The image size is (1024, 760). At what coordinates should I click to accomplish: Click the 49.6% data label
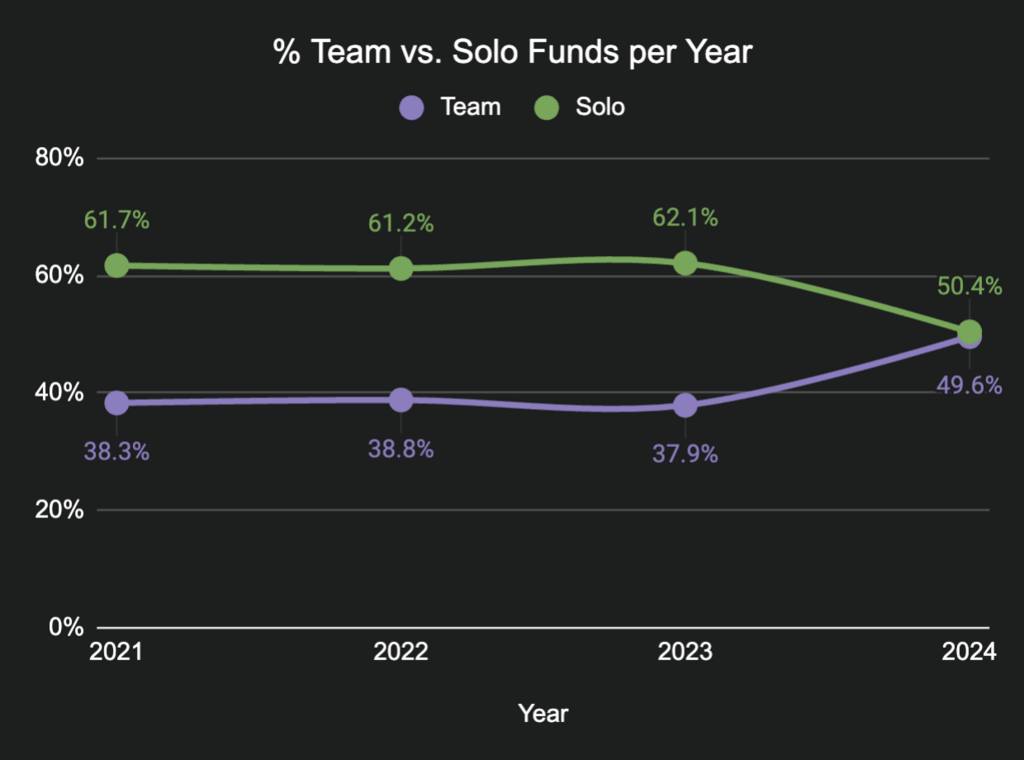[970, 386]
